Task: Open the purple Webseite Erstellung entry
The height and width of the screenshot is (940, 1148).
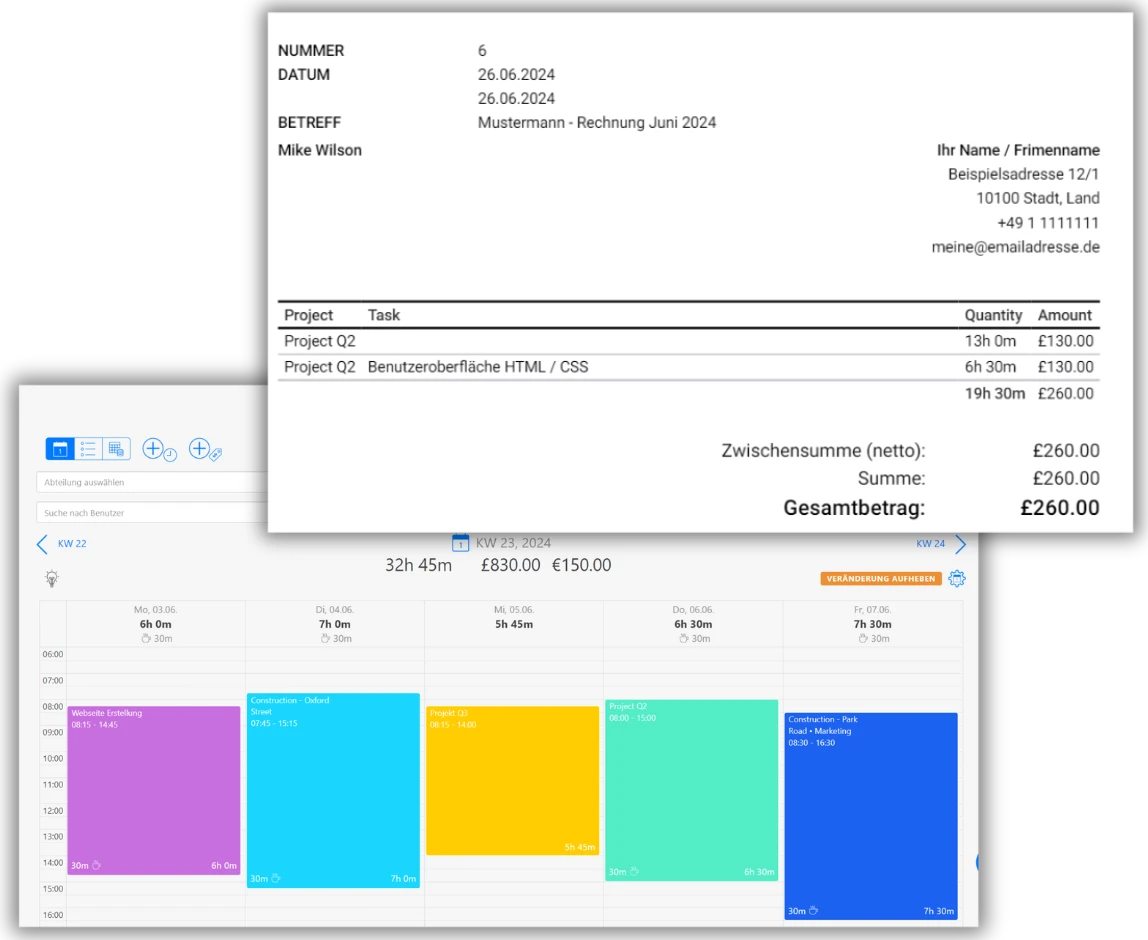Action: pyautogui.click(x=153, y=790)
